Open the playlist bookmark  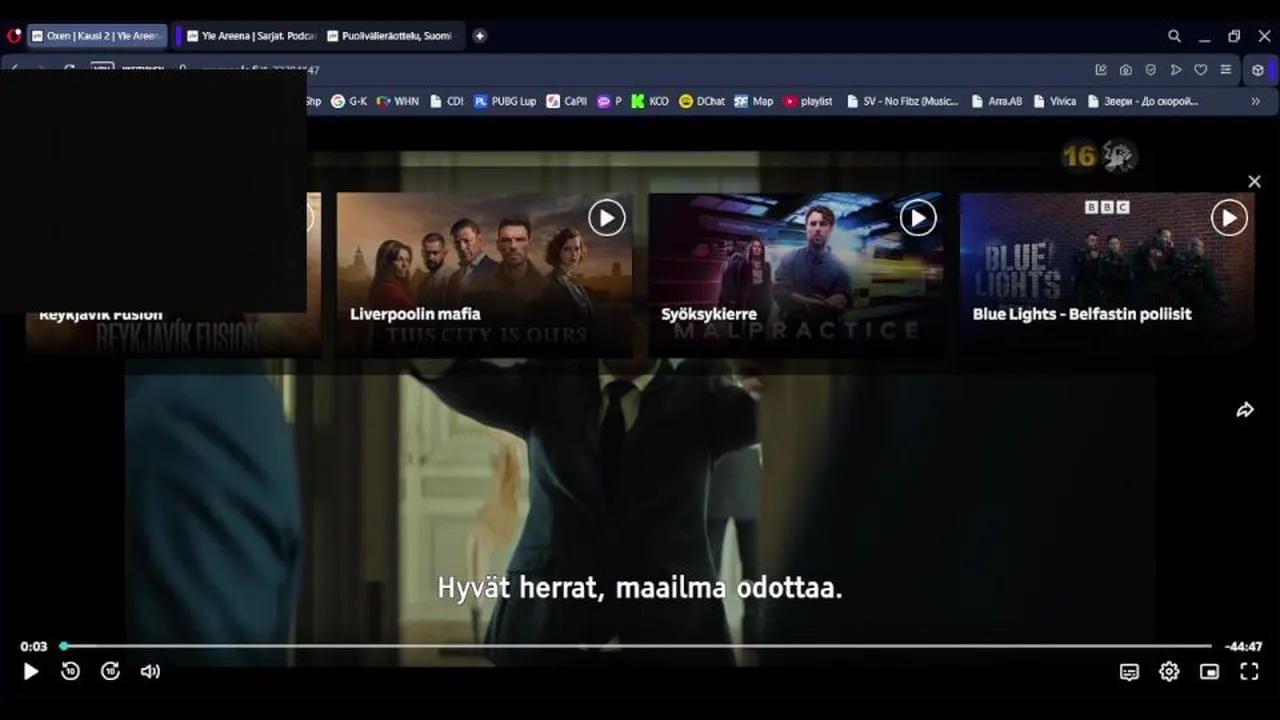tap(808, 101)
